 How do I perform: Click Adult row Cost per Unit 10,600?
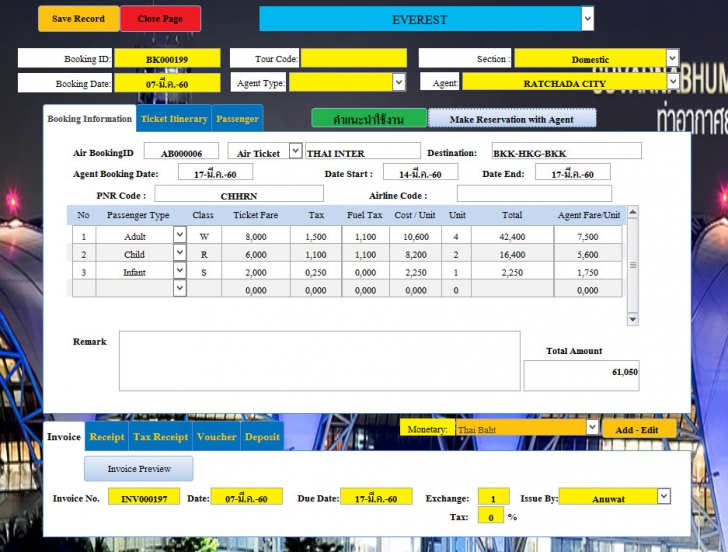[416, 236]
